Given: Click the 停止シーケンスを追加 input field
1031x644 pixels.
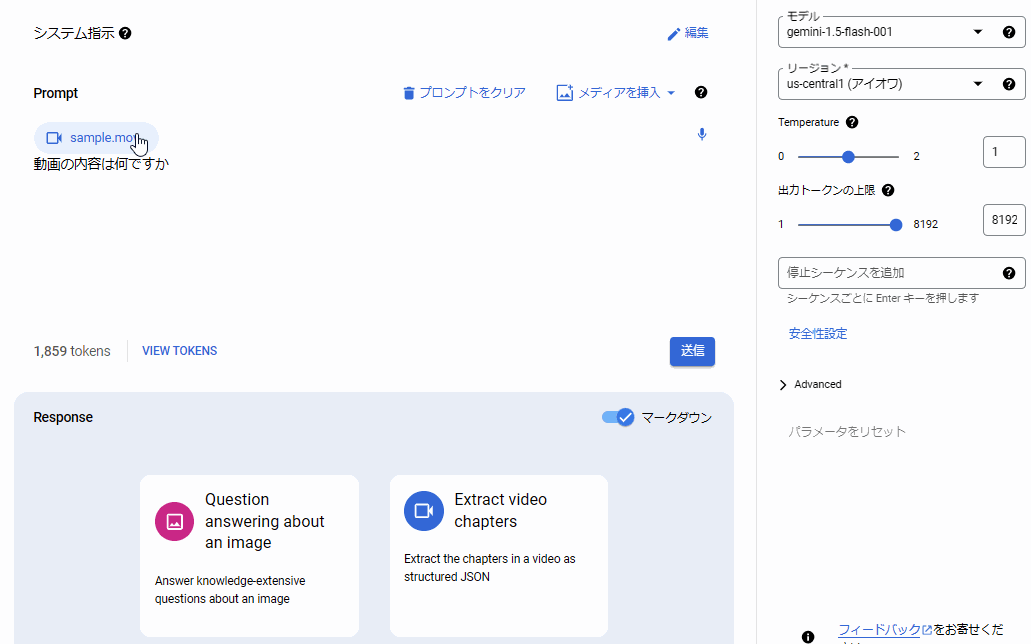Looking at the screenshot, I should click(x=890, y=273).
